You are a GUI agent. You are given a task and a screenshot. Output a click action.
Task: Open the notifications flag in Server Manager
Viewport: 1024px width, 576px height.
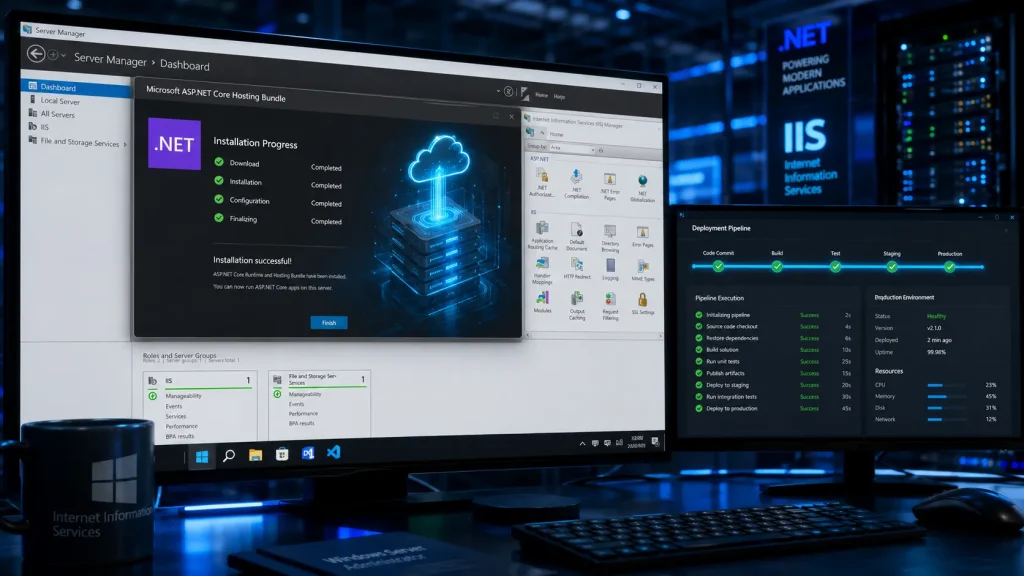click(x=524, y=93)
